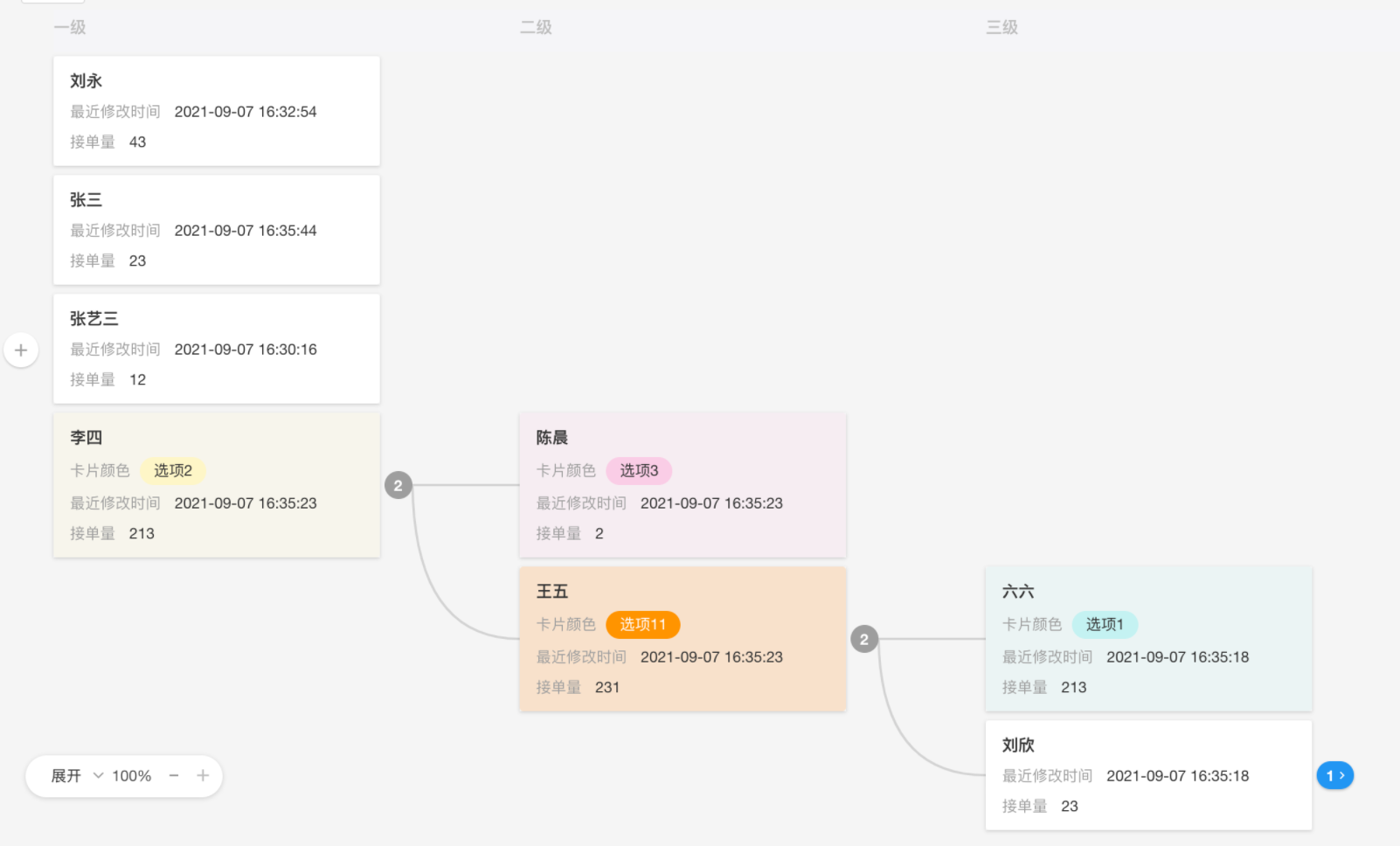Open the 展开 dropdown

coord(76,775)
